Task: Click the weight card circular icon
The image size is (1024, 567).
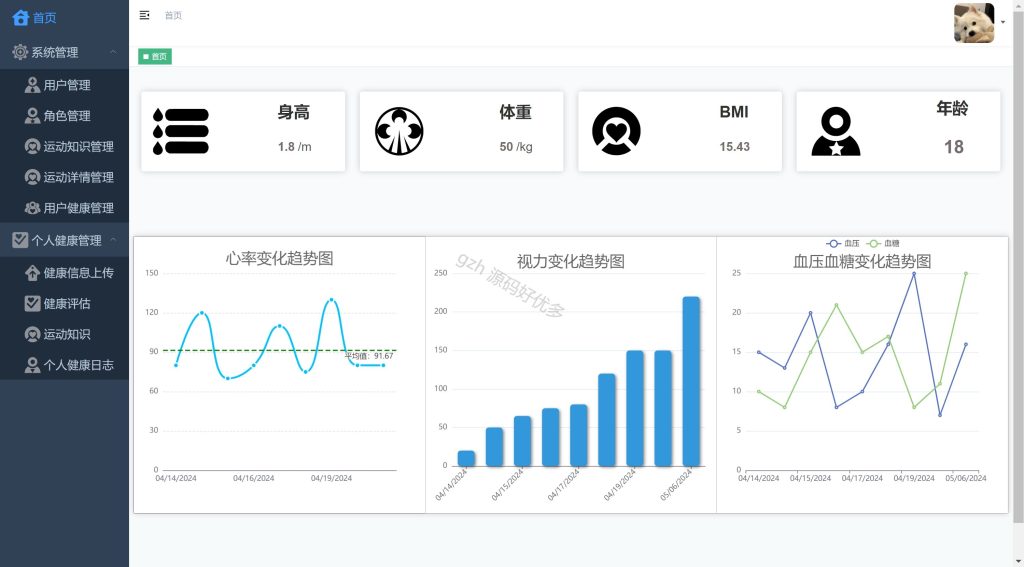Action: click(x=399, y=131)
